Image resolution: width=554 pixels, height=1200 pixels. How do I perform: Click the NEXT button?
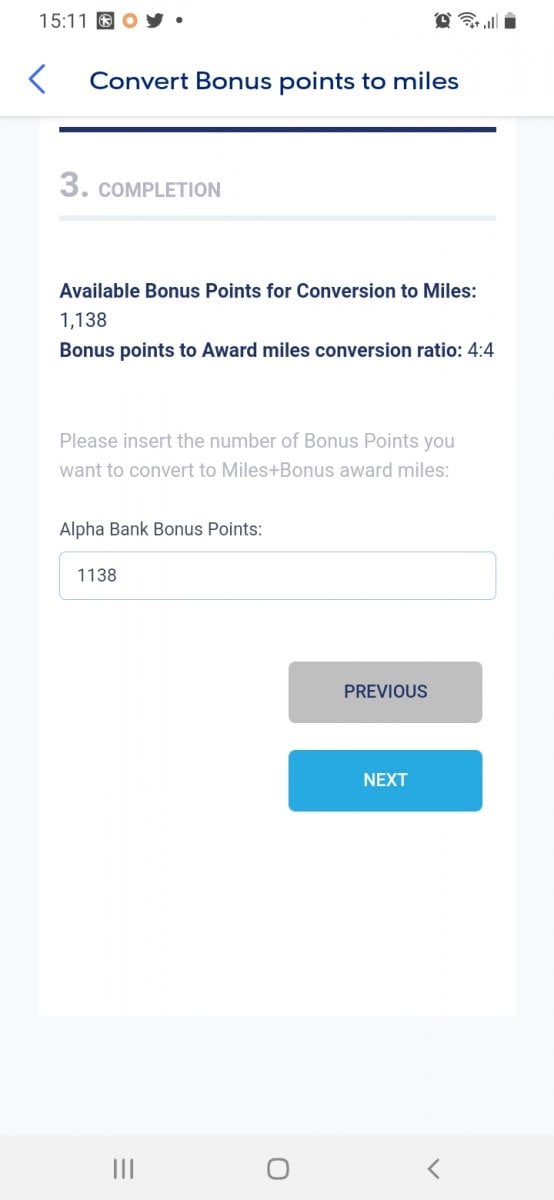pos(385,780)
